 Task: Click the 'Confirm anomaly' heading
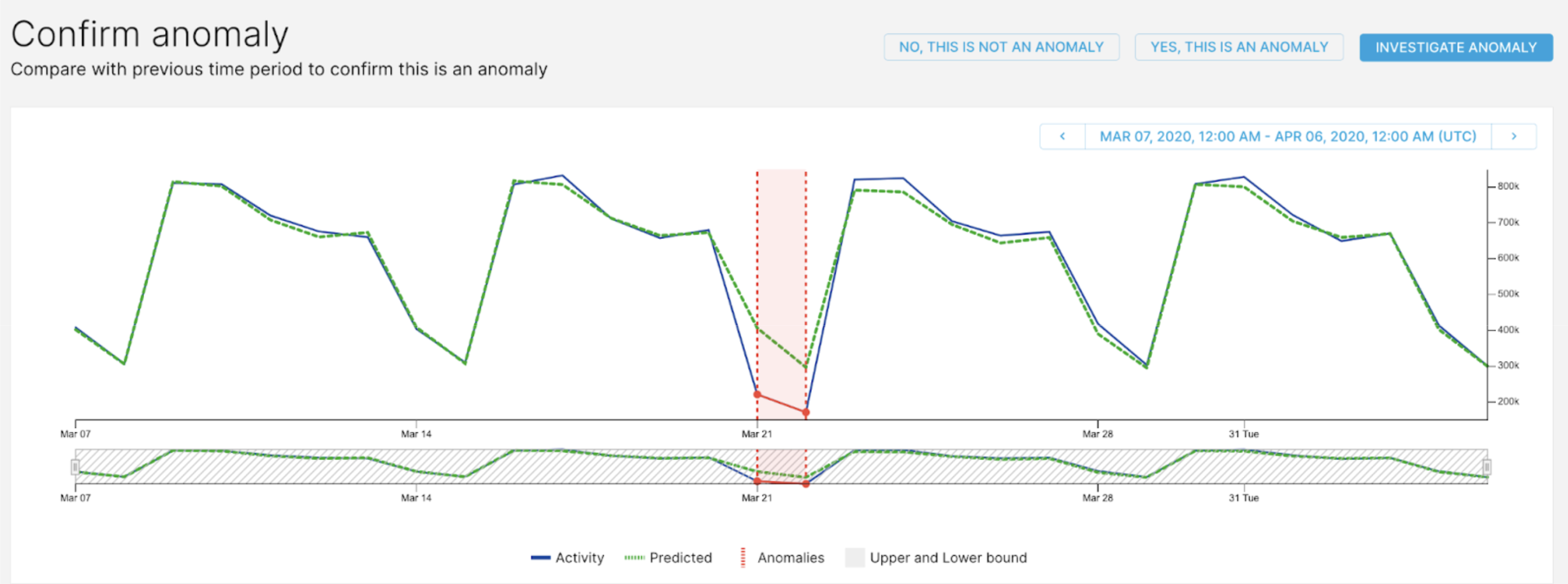coord(150,34)
